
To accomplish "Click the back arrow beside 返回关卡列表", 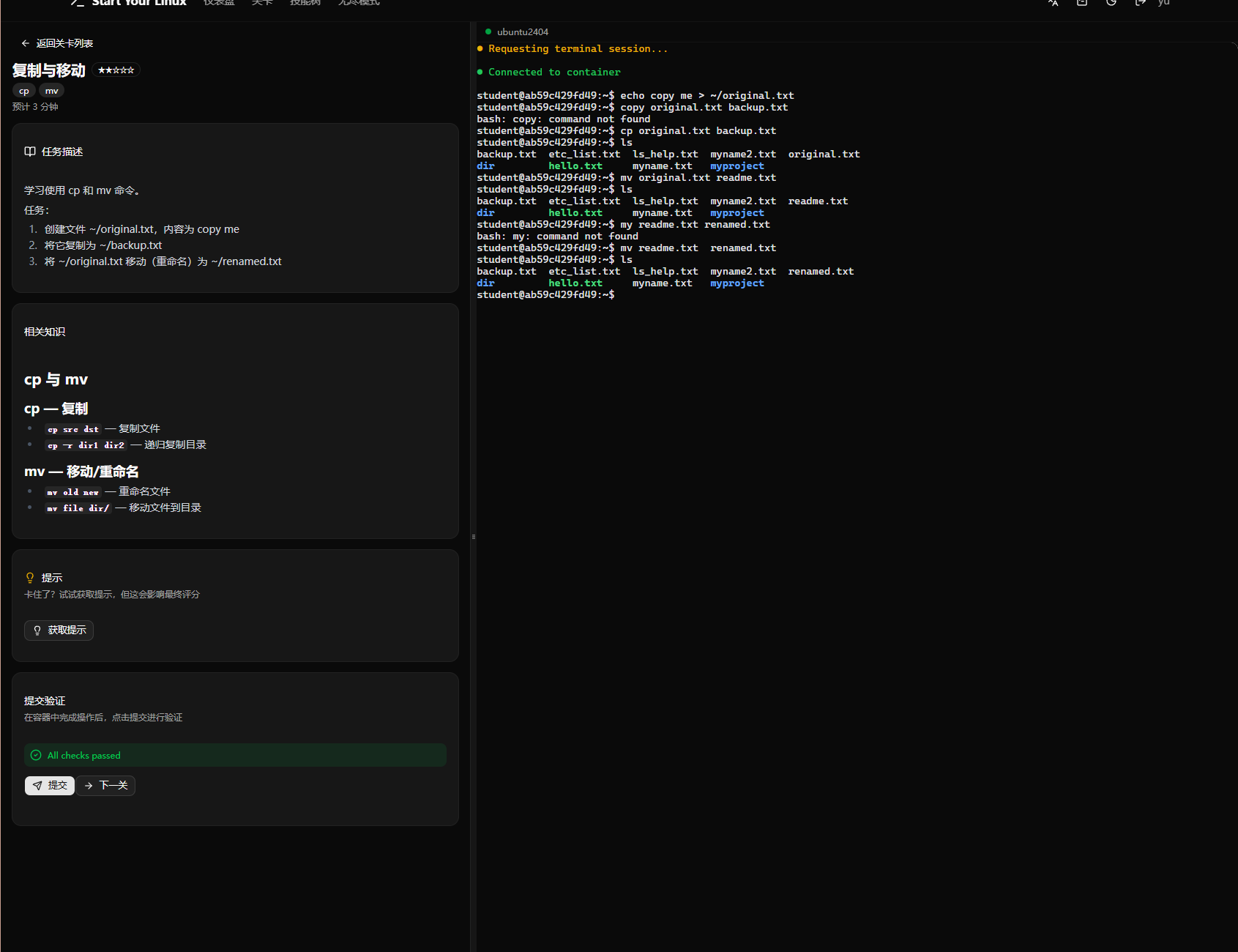I will (x=26, y=43).
